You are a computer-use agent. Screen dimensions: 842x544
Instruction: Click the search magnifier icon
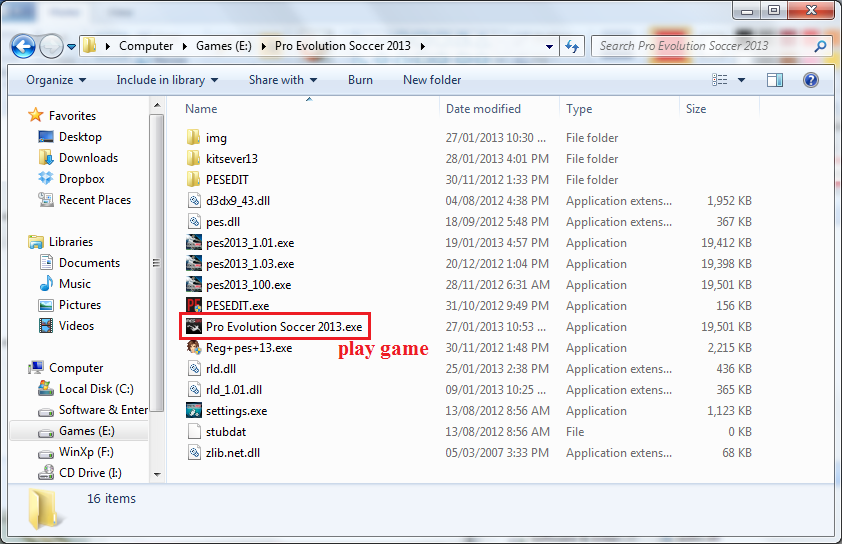tap(820, 46)
